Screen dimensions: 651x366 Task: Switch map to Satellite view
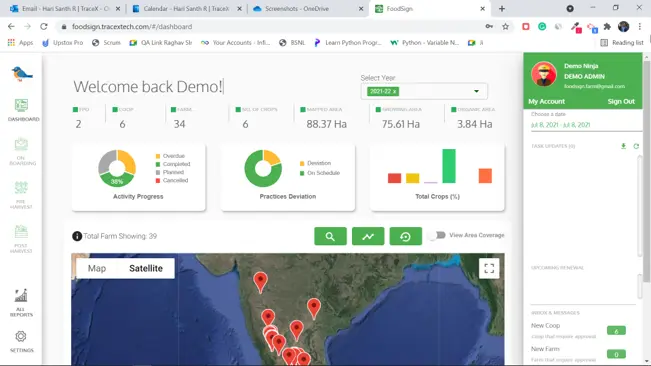click(x=146, y=268)
